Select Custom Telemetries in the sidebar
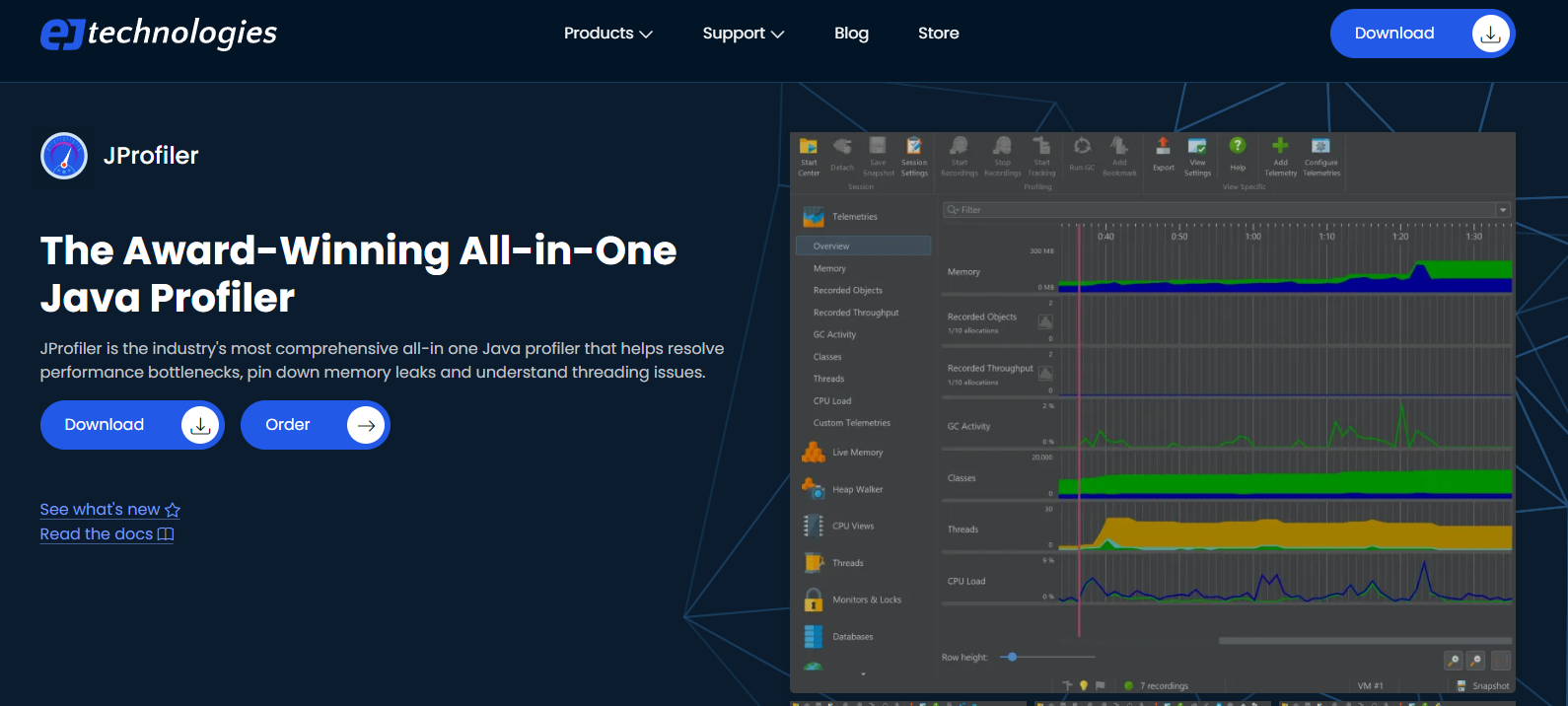 click(x=852, y=423)
